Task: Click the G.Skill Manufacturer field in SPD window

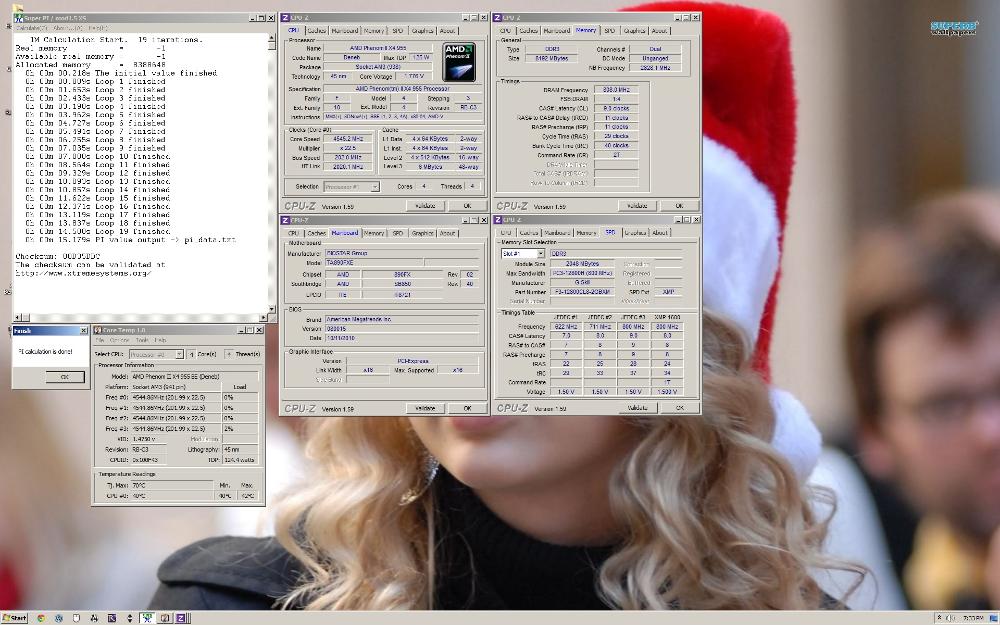Action: (x=582, y=283)
